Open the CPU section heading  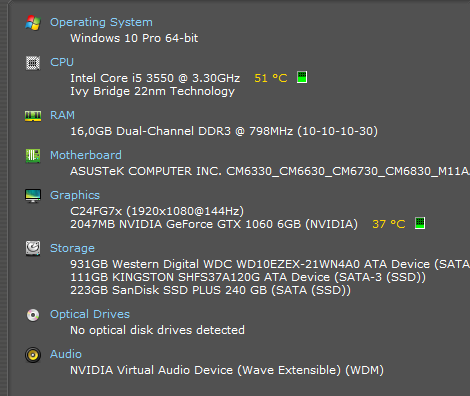tap(62, 62)
